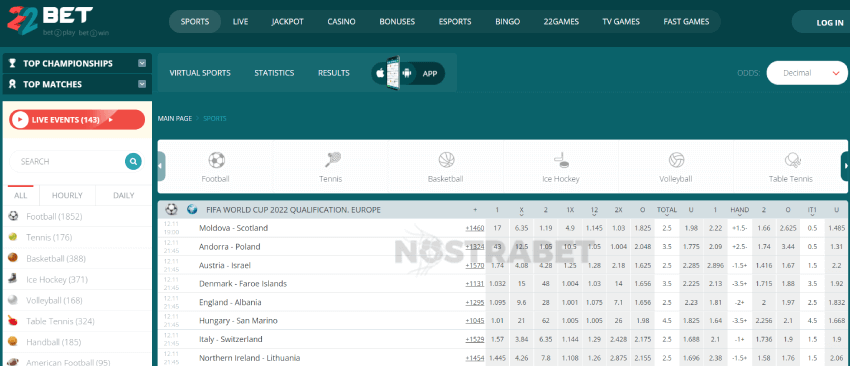The image size is (850, 366).
Task: Expand the TOTAL column header chevron
Action: coord(667,215)
